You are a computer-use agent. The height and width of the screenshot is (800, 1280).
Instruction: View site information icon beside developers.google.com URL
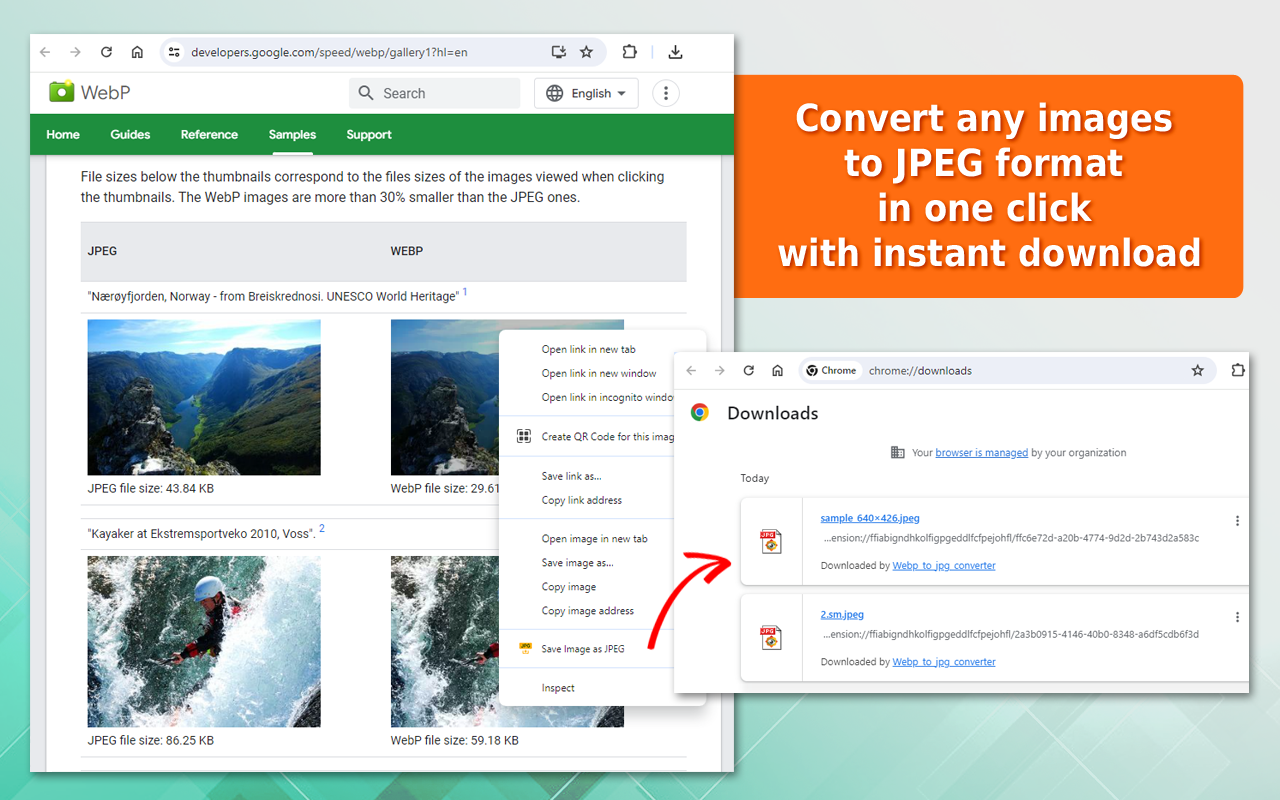tap(174, 52)
